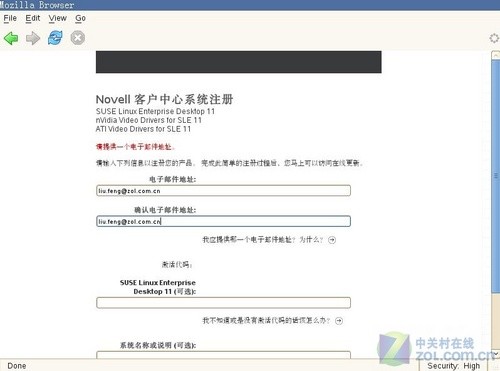The width and height of the screenshot is (500, 371).
Task: Open the 我应提供哪一个电子邮件地址 help link
Action: tap(263, 240)
